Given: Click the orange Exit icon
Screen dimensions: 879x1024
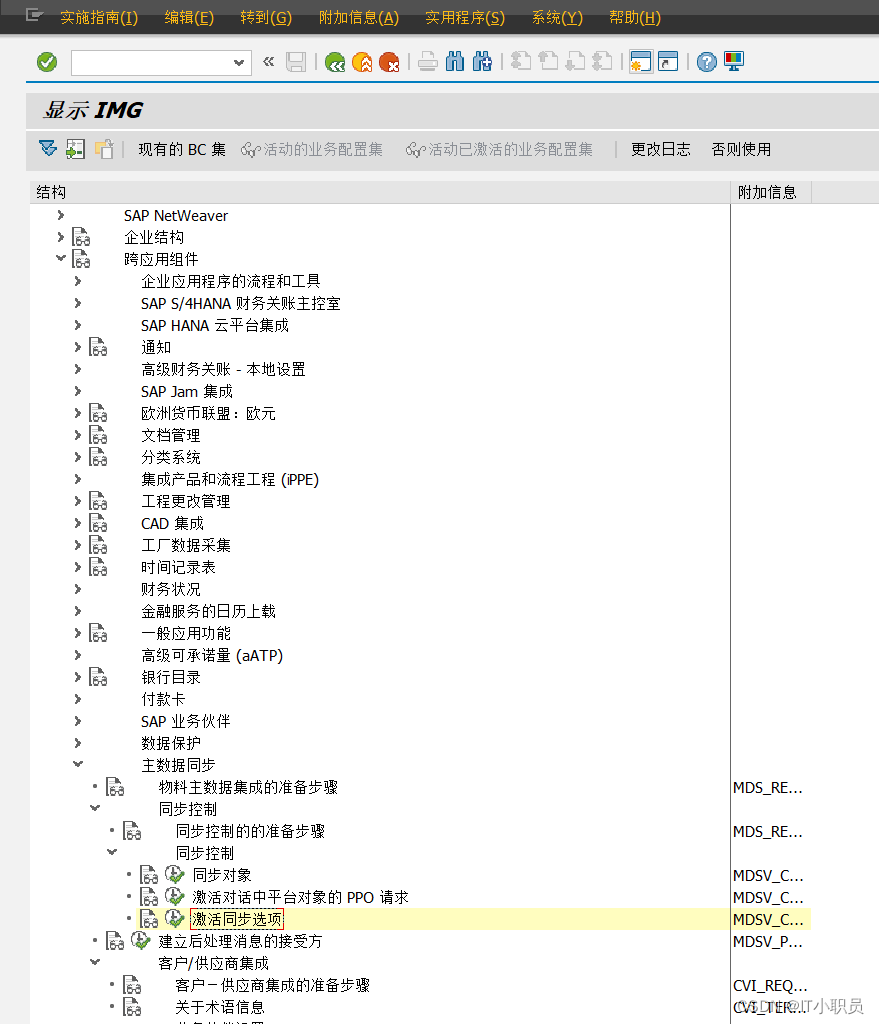Looking at the screenshot, I should point(362,62).
